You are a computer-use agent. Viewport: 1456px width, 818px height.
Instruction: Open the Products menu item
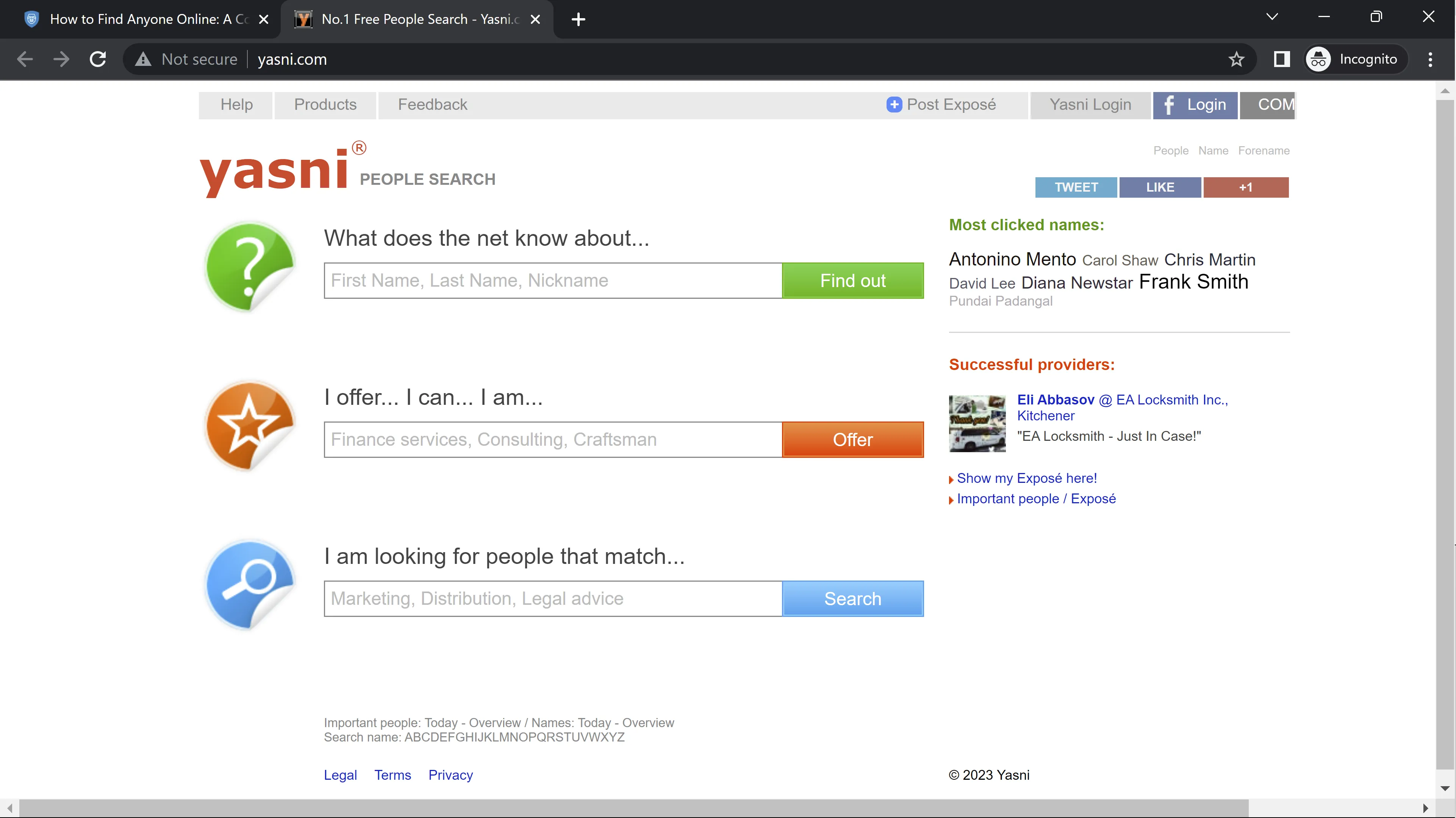[325, 105]
